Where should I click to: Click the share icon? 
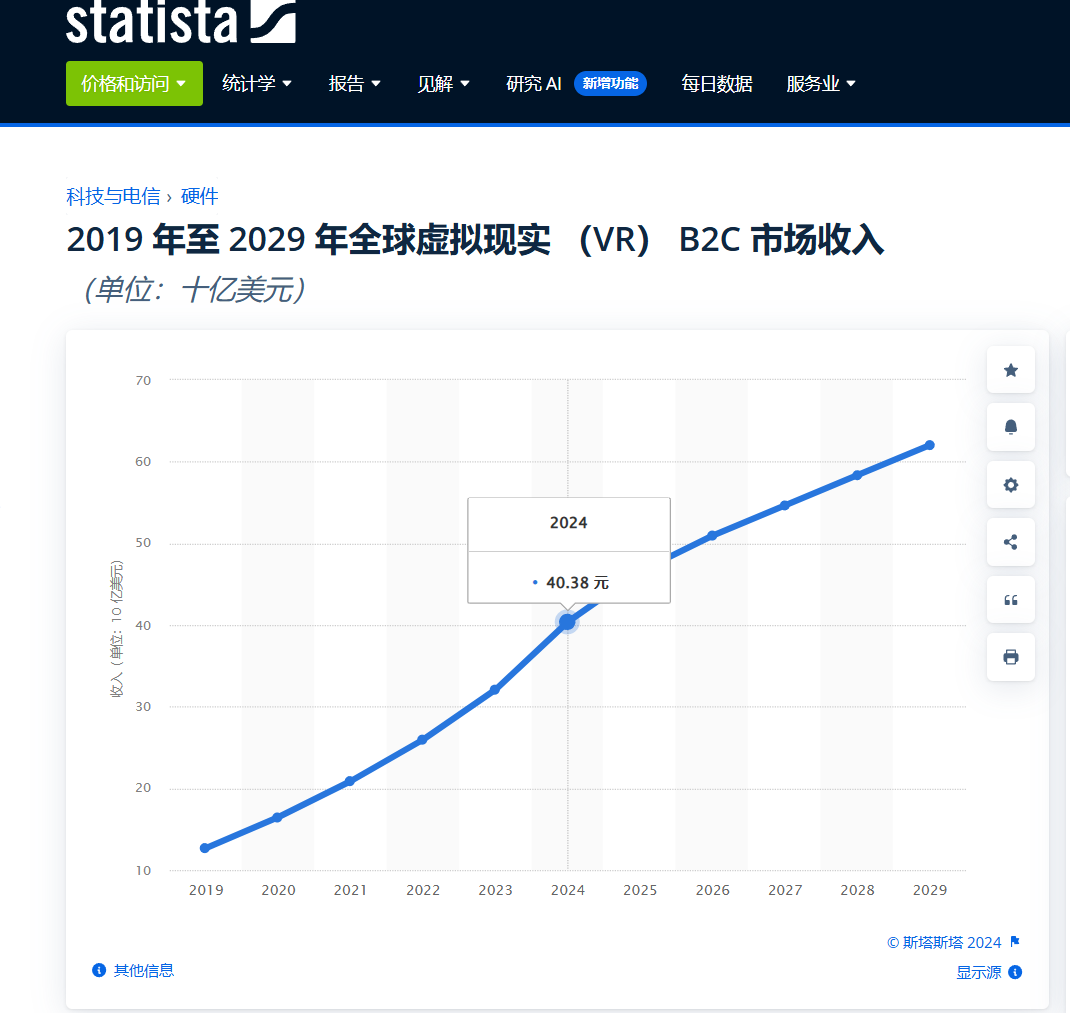1010,541
